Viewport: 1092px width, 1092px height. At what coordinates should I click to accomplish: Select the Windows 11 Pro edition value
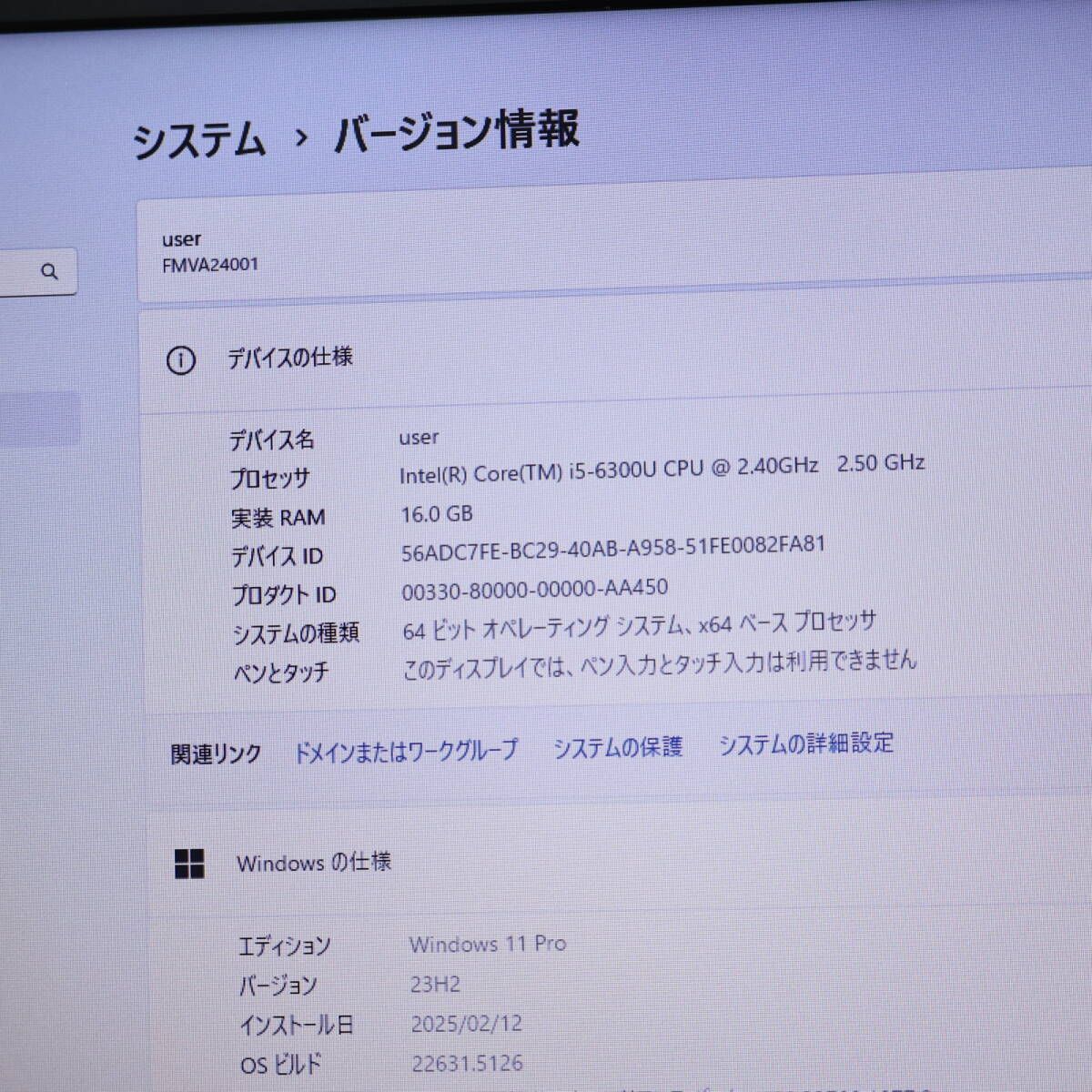pyautogui.click(x=488, y=945)
